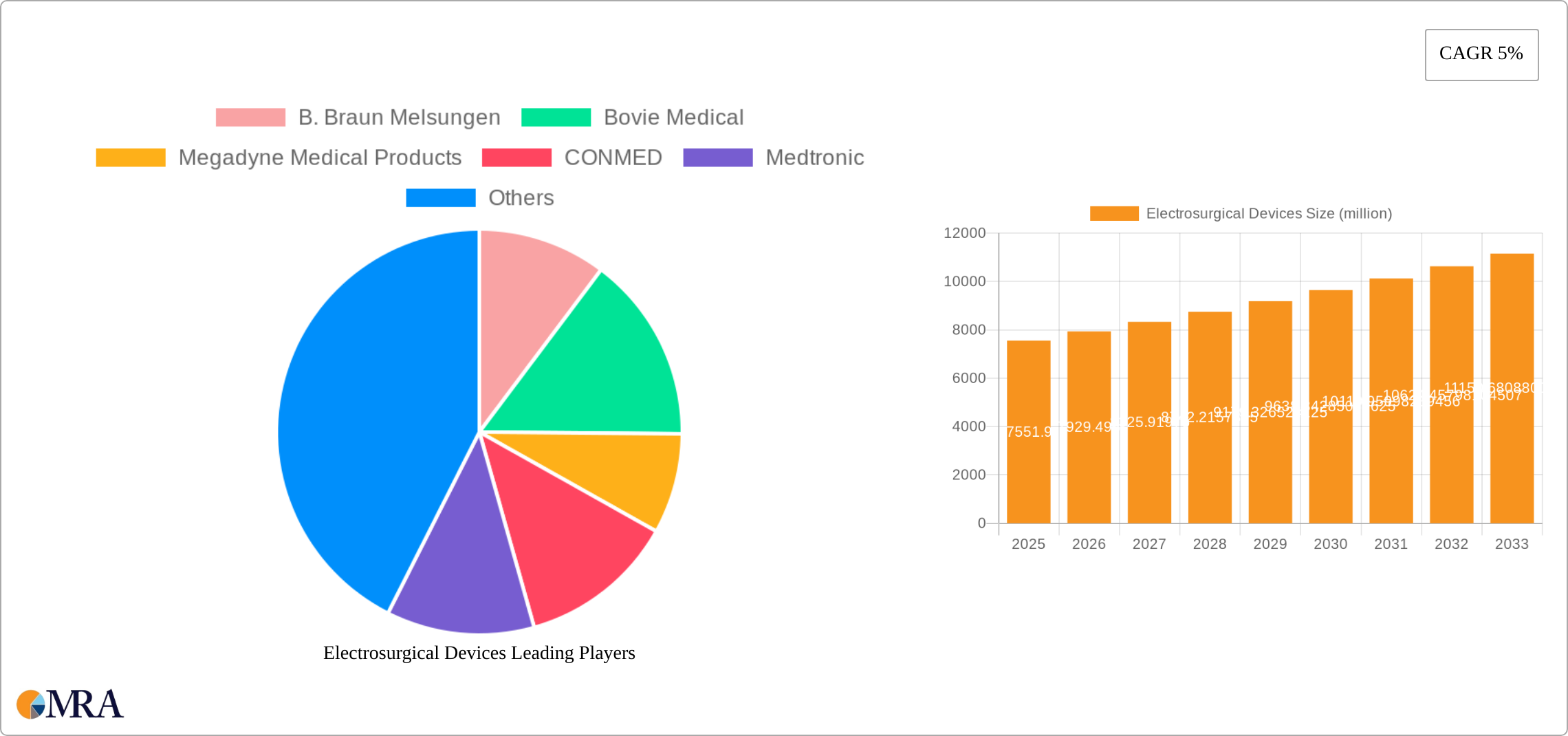The width and height of the screenshot is (1568, 736).
Task: Click the 2030 x-axis label
Action: [x=1331, y=544]
